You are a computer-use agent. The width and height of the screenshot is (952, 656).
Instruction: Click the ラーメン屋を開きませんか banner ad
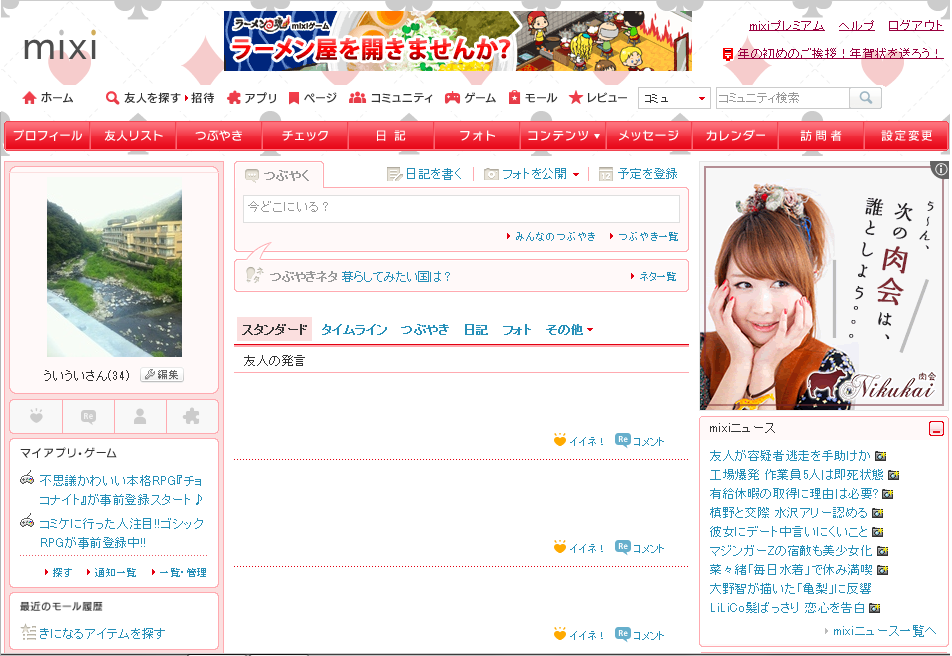pyautogui.click(x=458, y=41)
